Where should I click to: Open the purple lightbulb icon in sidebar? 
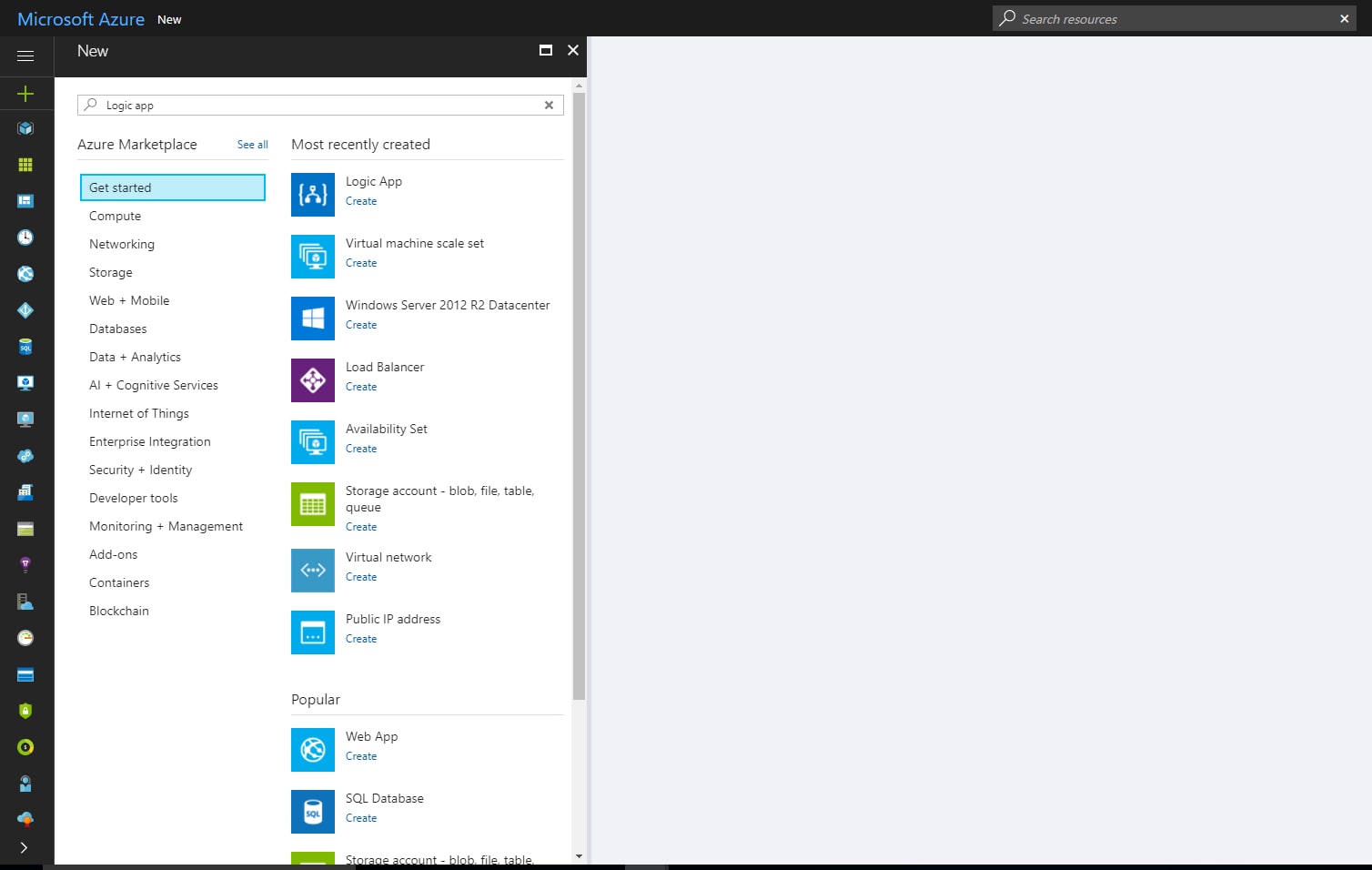[25, 565]
